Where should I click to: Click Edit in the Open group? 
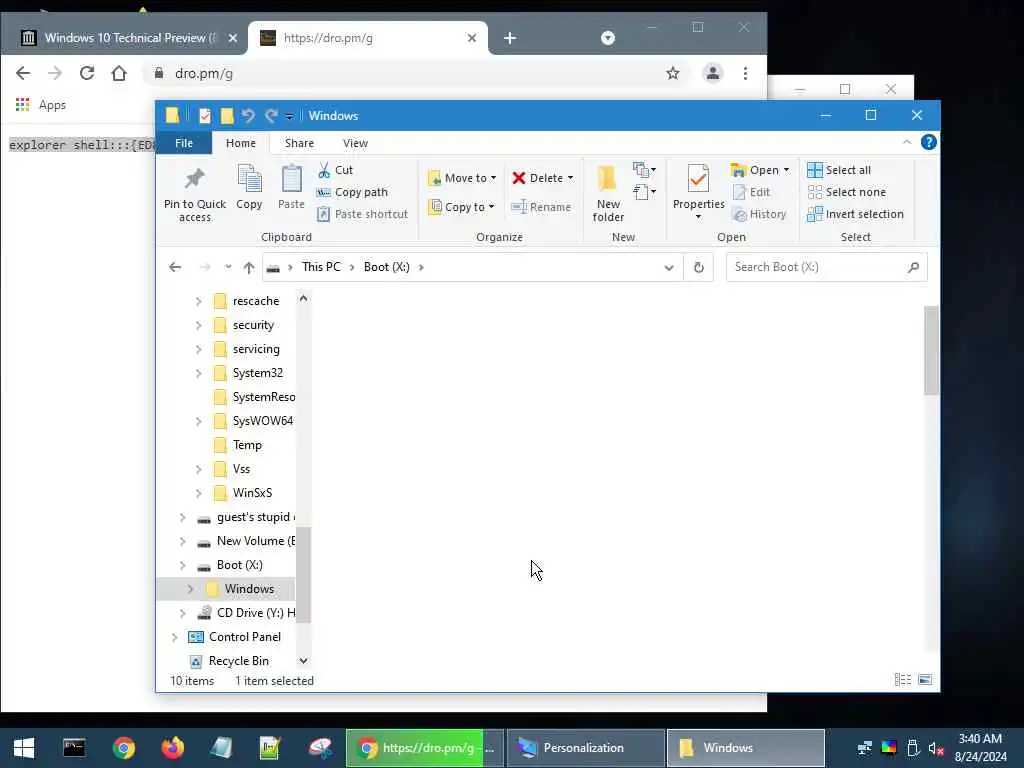point(751,192)
